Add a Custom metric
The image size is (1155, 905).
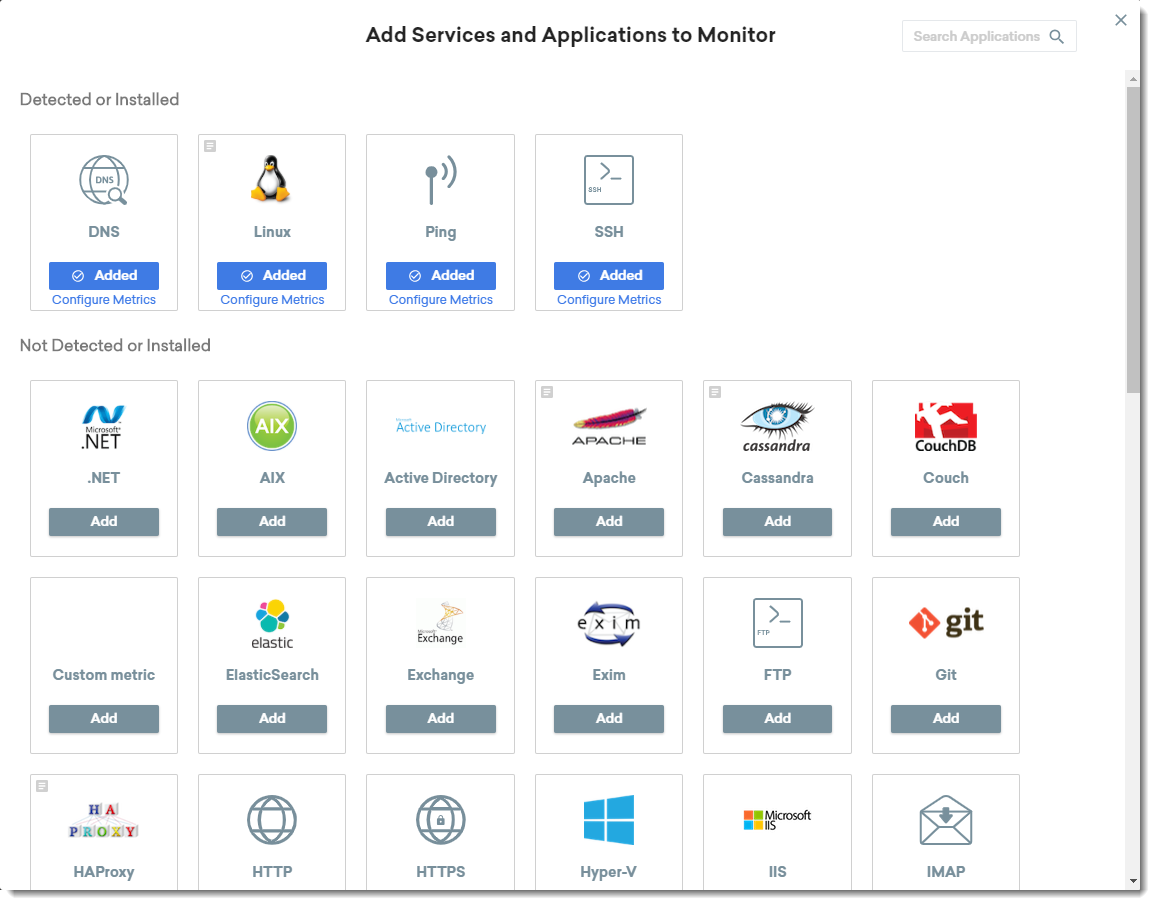(104, 719)
